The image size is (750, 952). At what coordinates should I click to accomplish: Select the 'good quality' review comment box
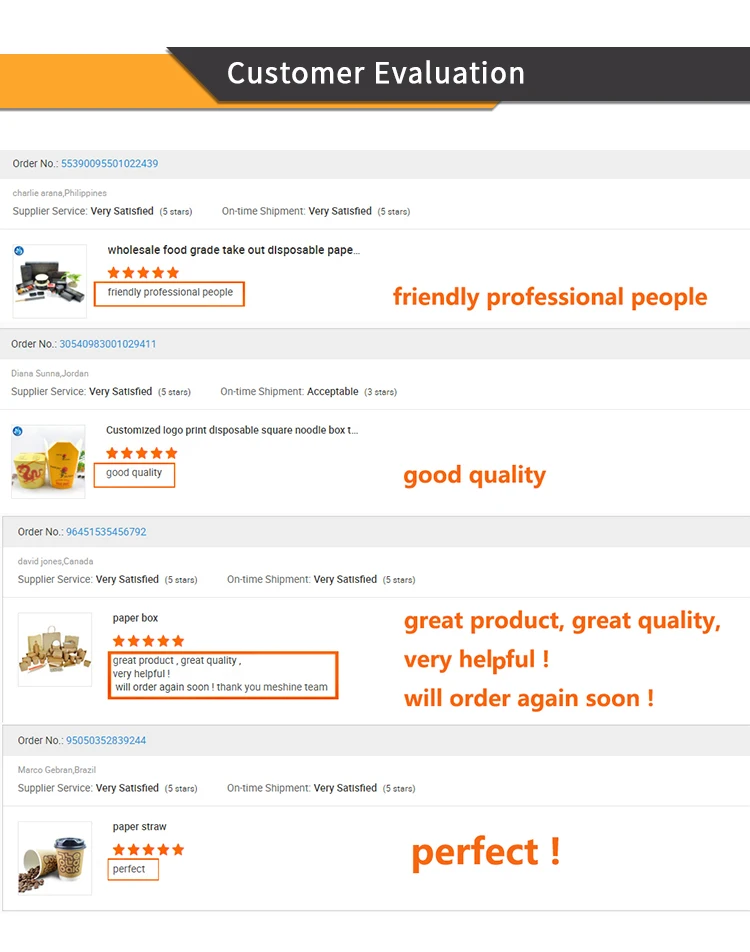click(x=134, y=475)
